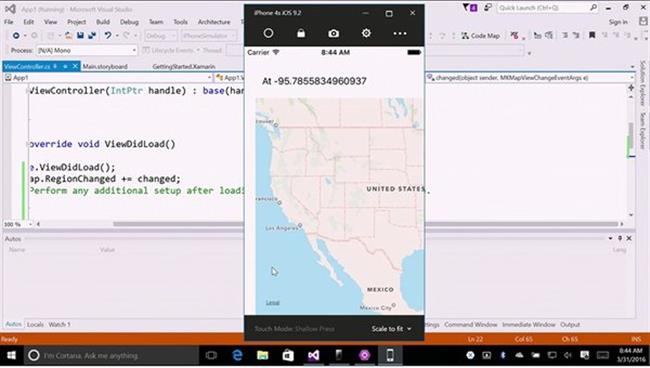Image resolution: width=650 pixels, height=368 pixels.
Task: Open Microsoft Edge from the taskbar
Action: pyautogui.click(x=237, y=355)
